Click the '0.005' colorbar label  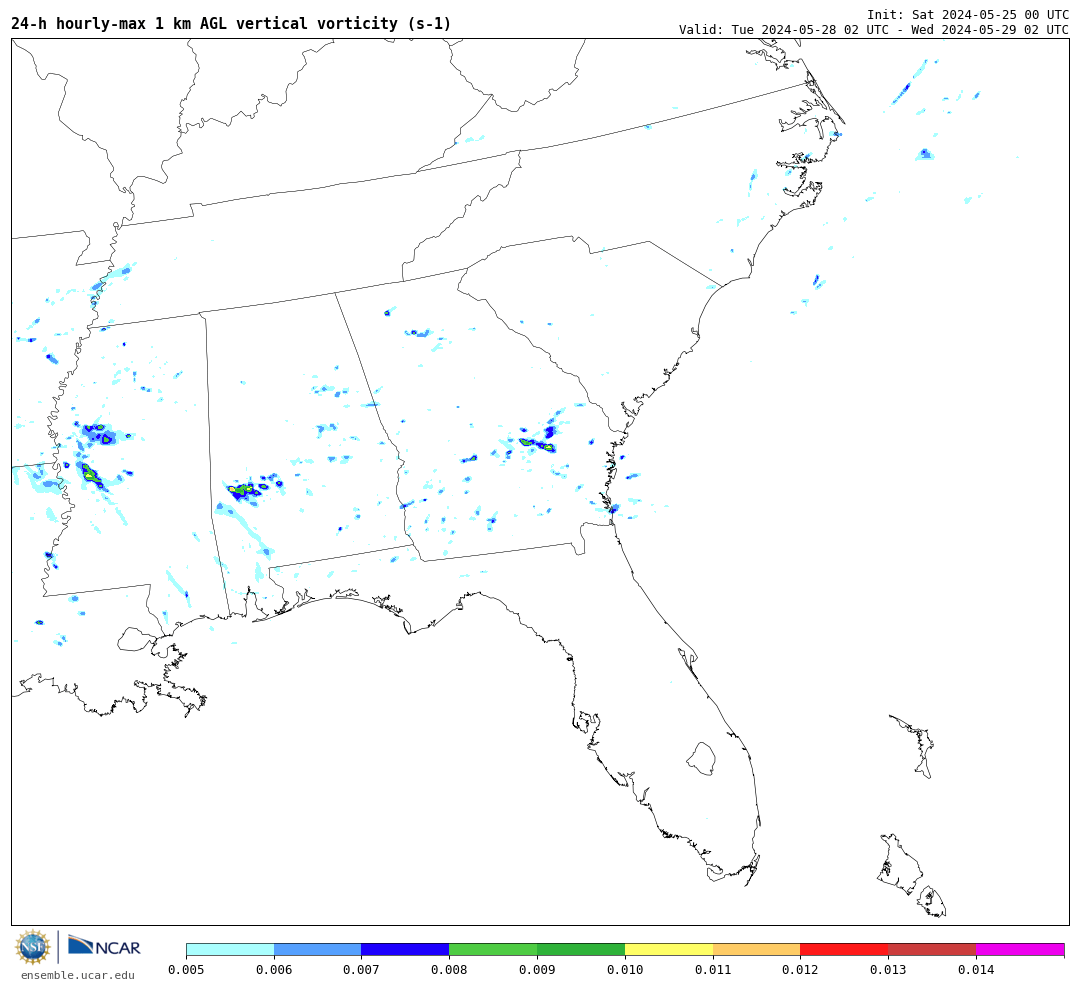(x=186, y=969)
